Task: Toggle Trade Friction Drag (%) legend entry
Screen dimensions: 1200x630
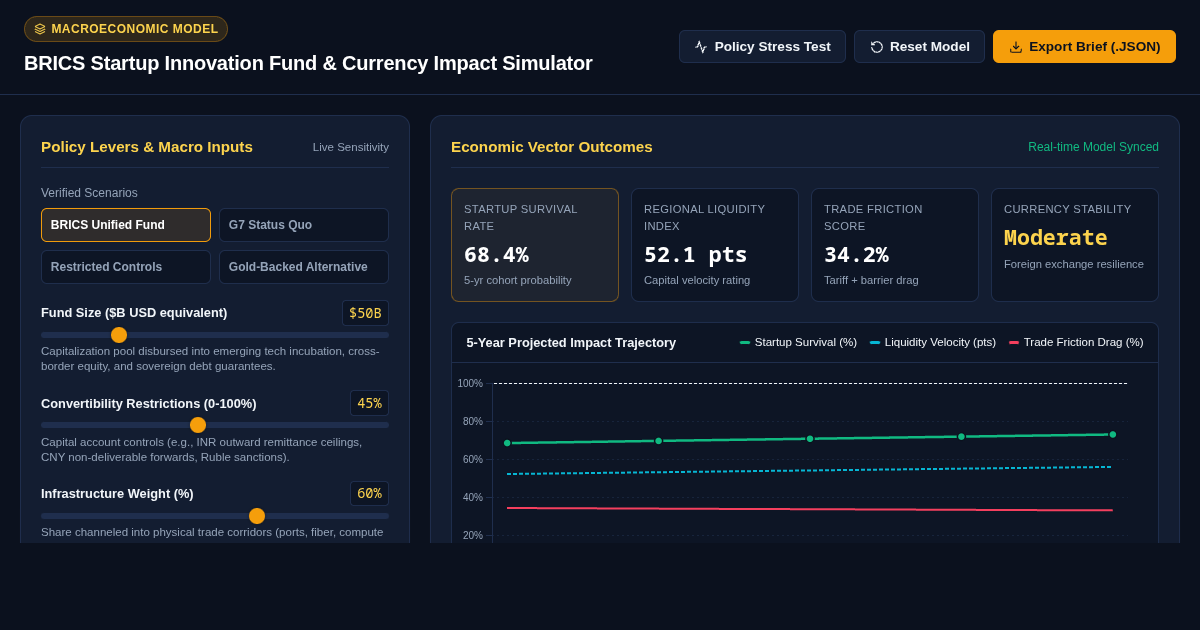Action: tap(1076, 342)
